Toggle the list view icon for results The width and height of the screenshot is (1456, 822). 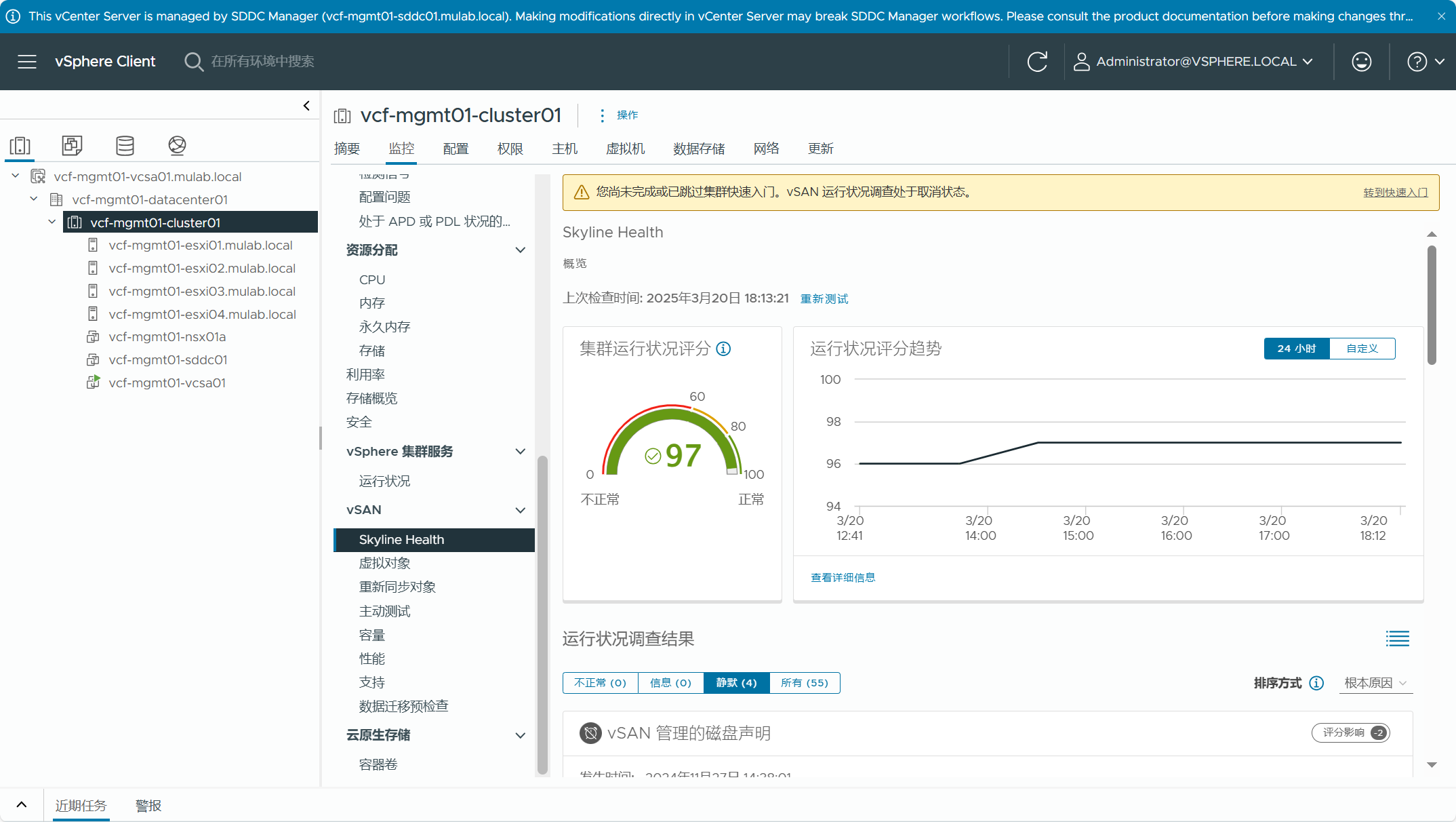click(x=1397, y=638)
